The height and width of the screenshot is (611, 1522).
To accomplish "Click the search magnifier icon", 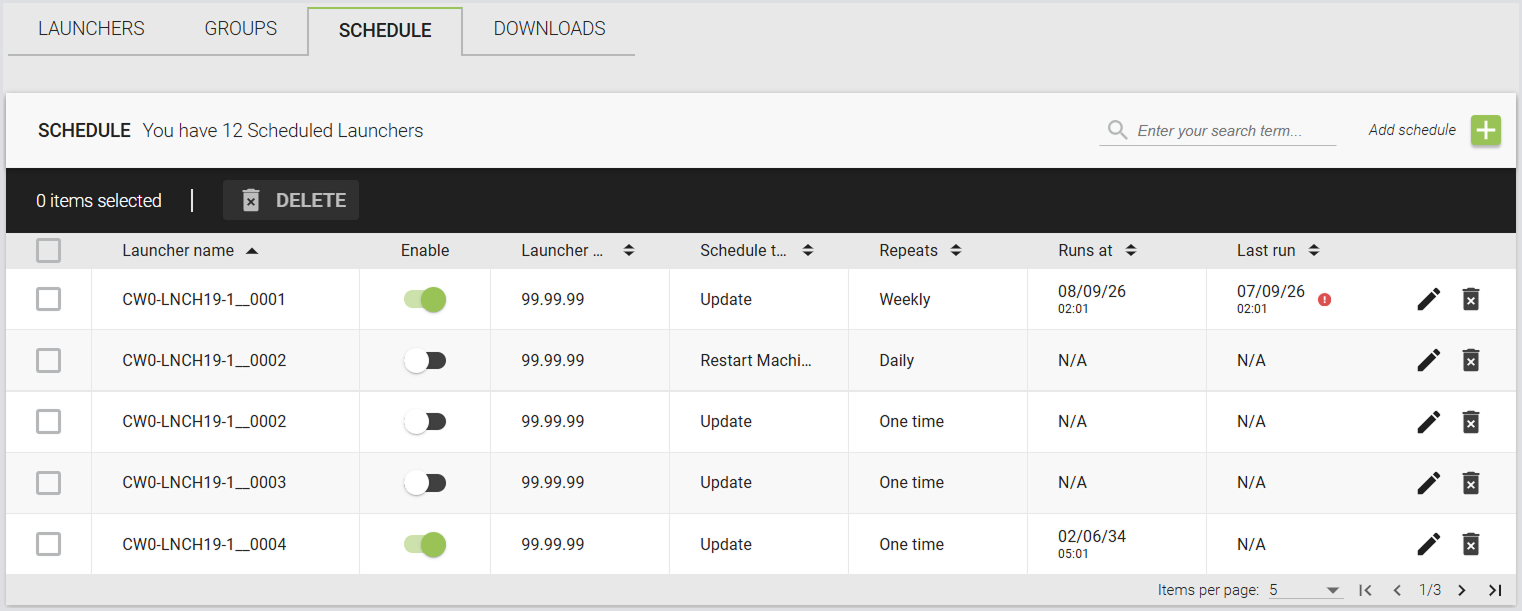I will point(1118,131).
